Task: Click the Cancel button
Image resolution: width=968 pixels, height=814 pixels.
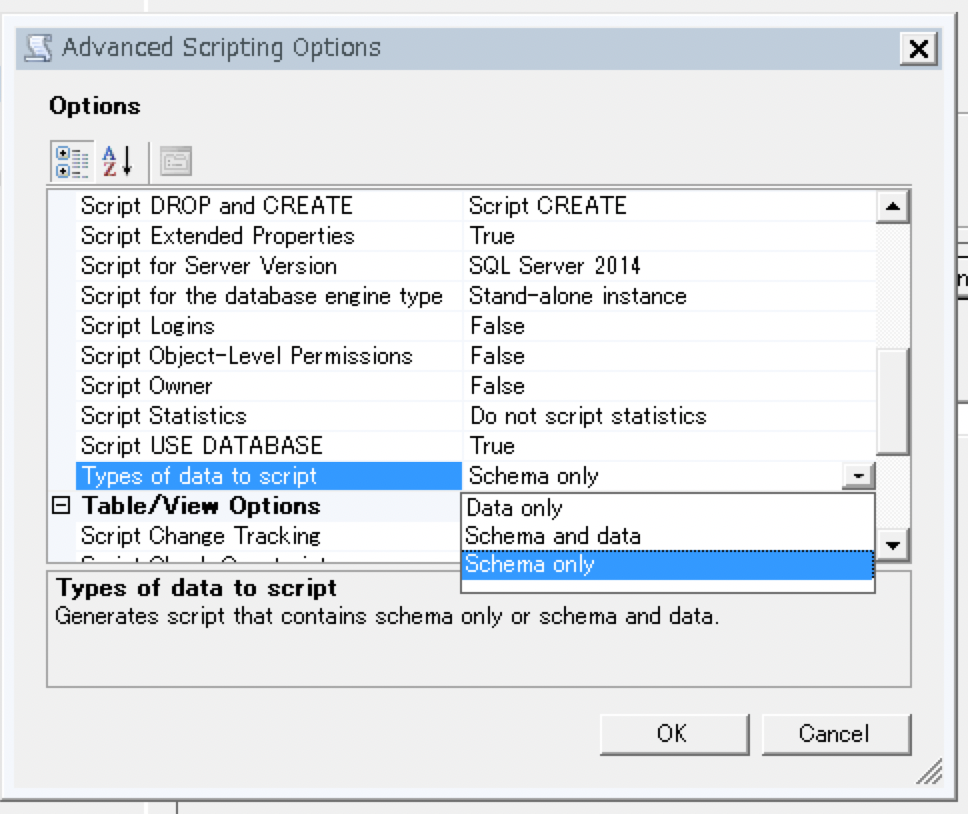Action: click(835, 734)
